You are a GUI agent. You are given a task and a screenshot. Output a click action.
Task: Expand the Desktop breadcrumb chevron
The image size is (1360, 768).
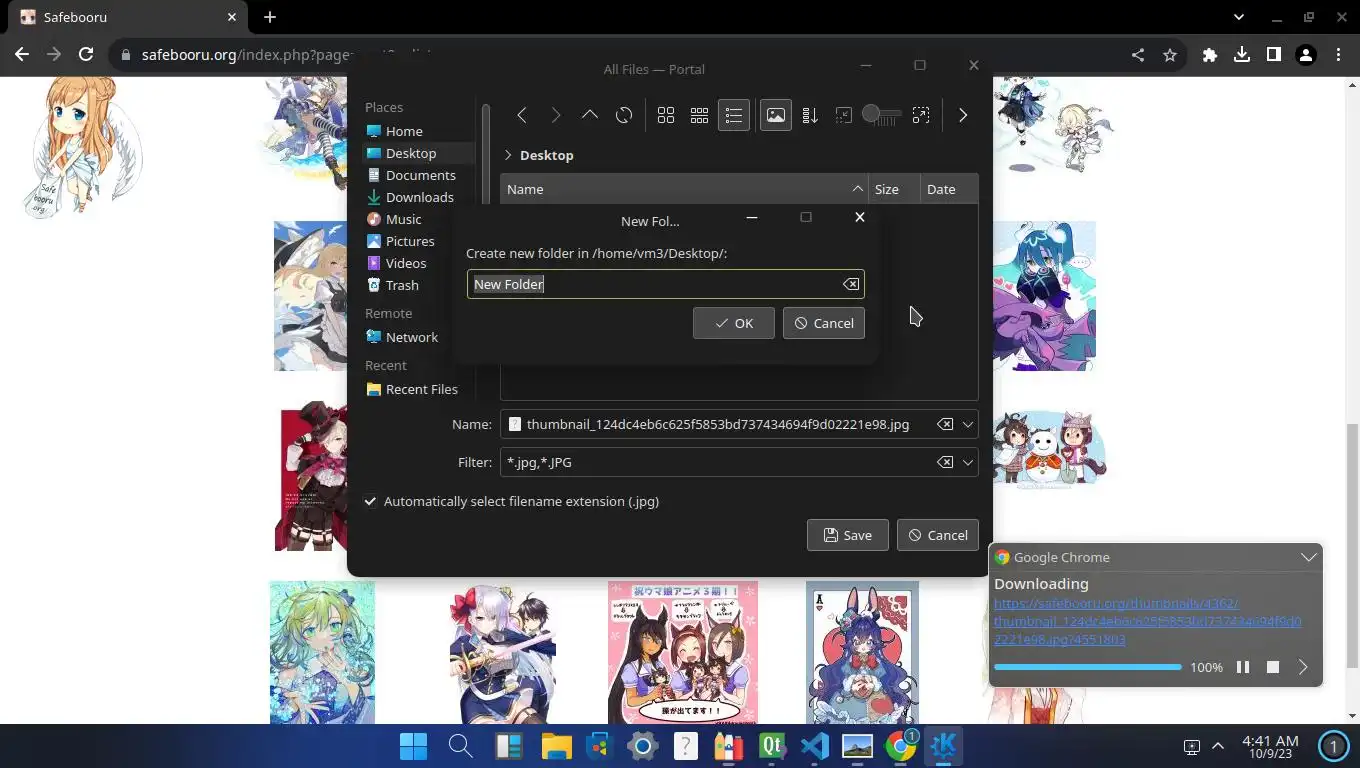(508, 155)
